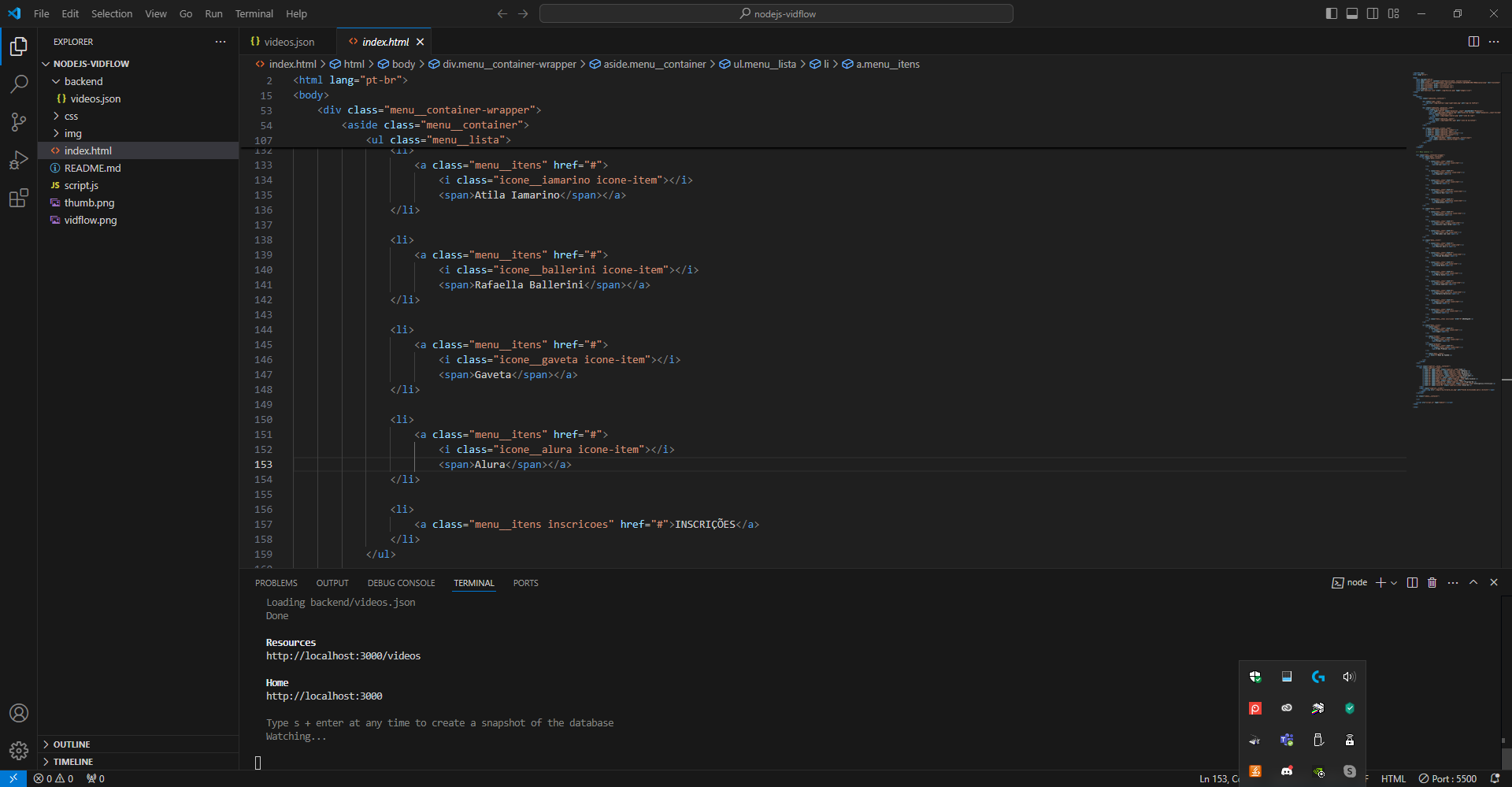Image resolution: width=1512 pixels, height=787 pixels.
Task: Open the Manage gear icon
Action: tap(19, 751)
